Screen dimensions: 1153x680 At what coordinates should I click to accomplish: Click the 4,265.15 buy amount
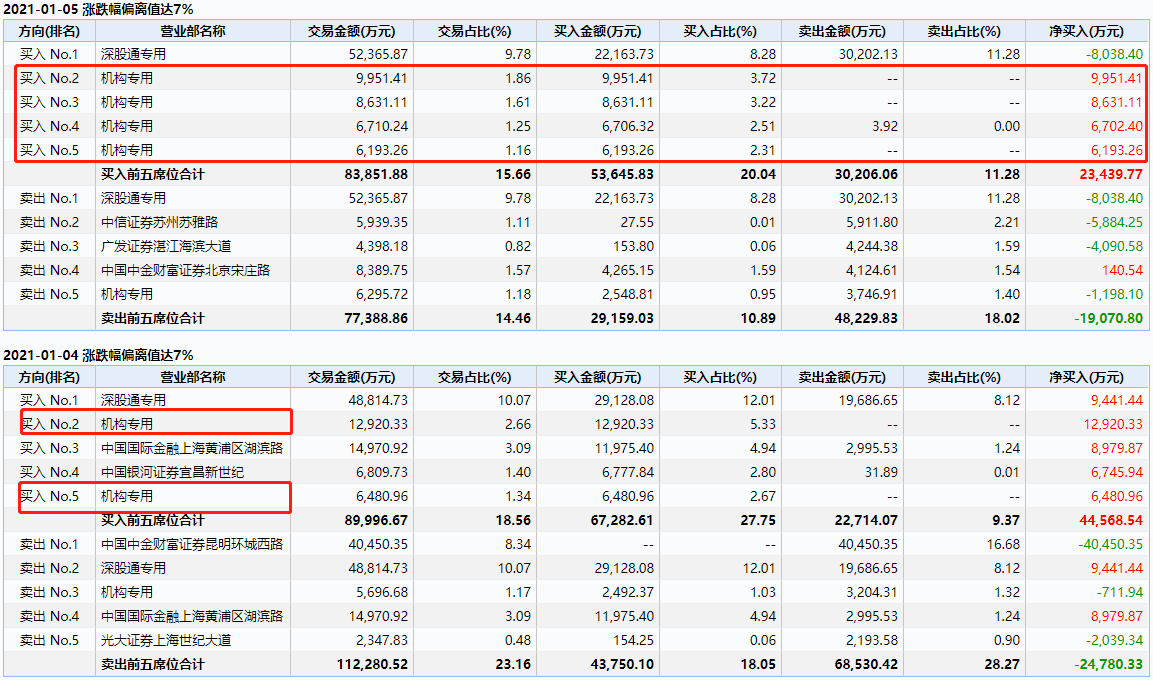pos(627,271)
